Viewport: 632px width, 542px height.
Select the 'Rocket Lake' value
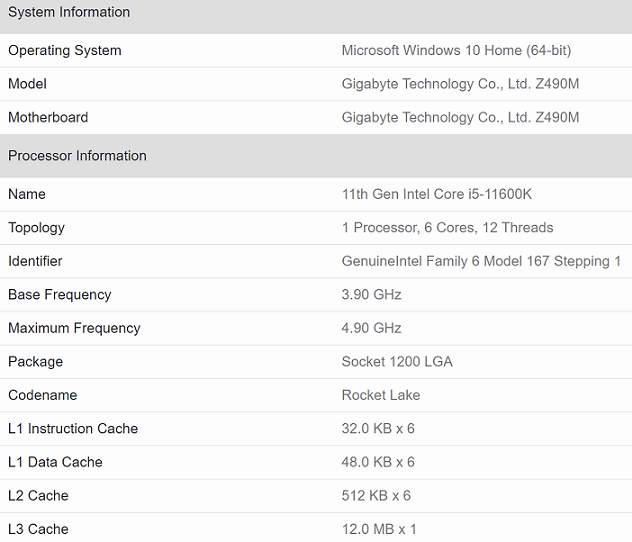381,395
